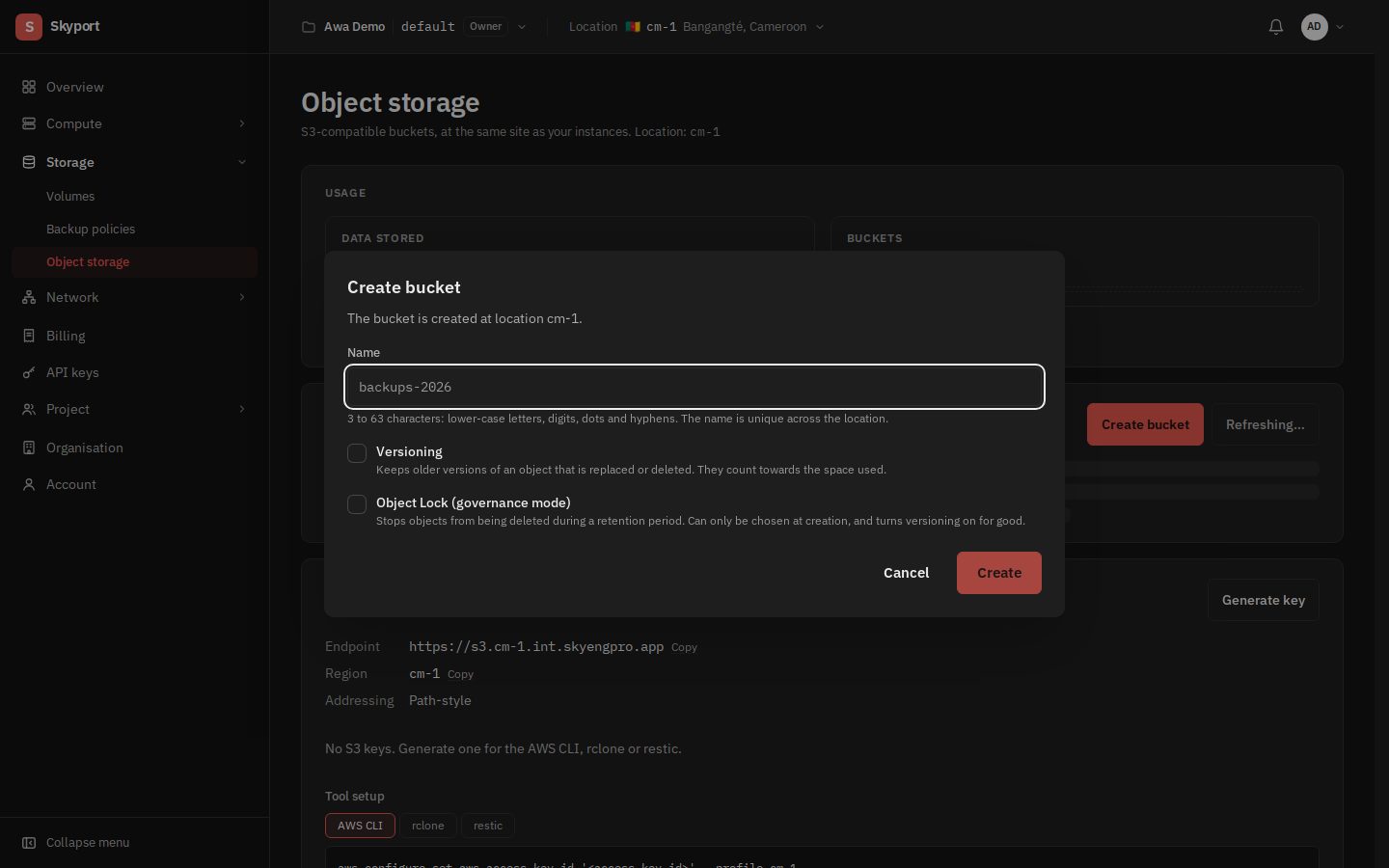
Task: Open the Location selector dropdown
Action: (x=696, y=27)
